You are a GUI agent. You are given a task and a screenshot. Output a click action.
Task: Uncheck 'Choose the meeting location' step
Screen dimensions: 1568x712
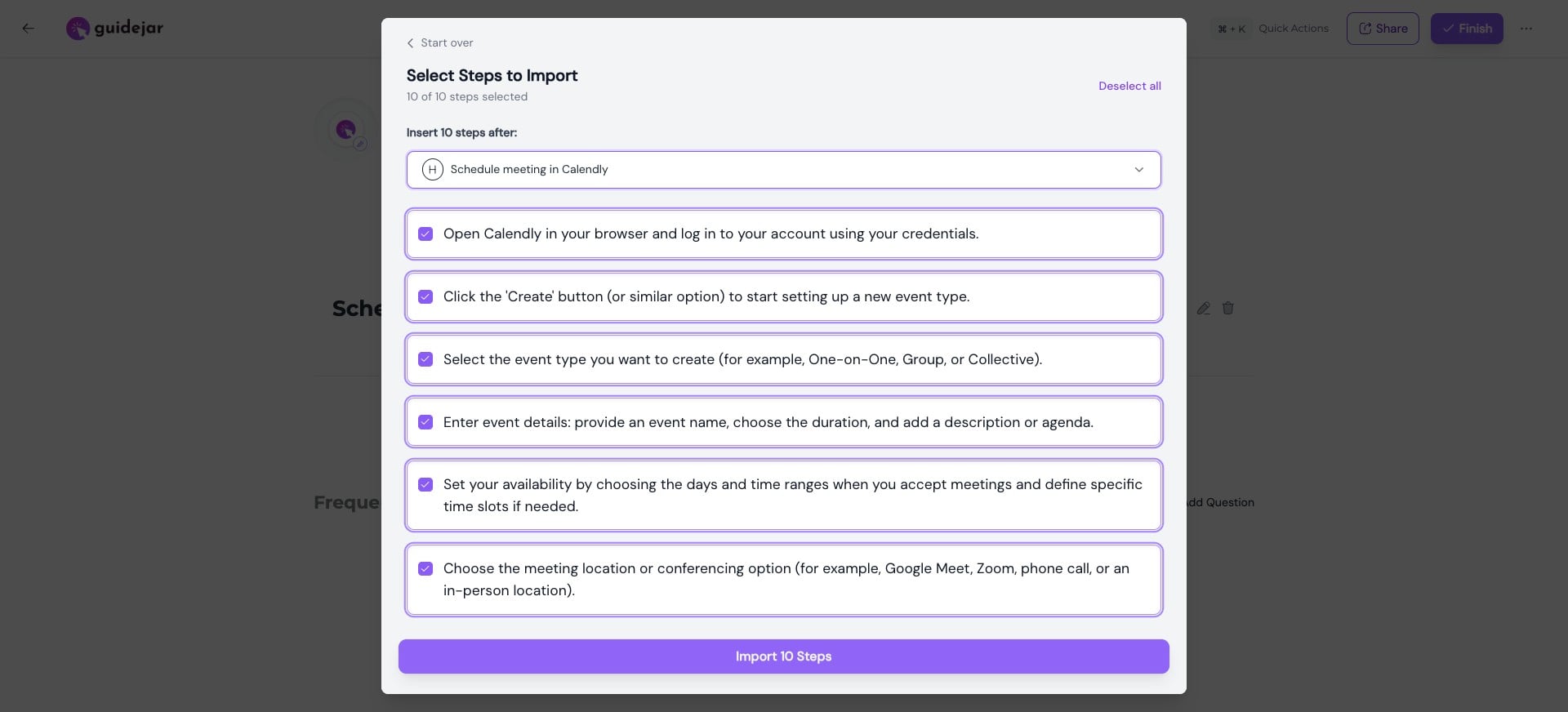click(x=425, y=569)
